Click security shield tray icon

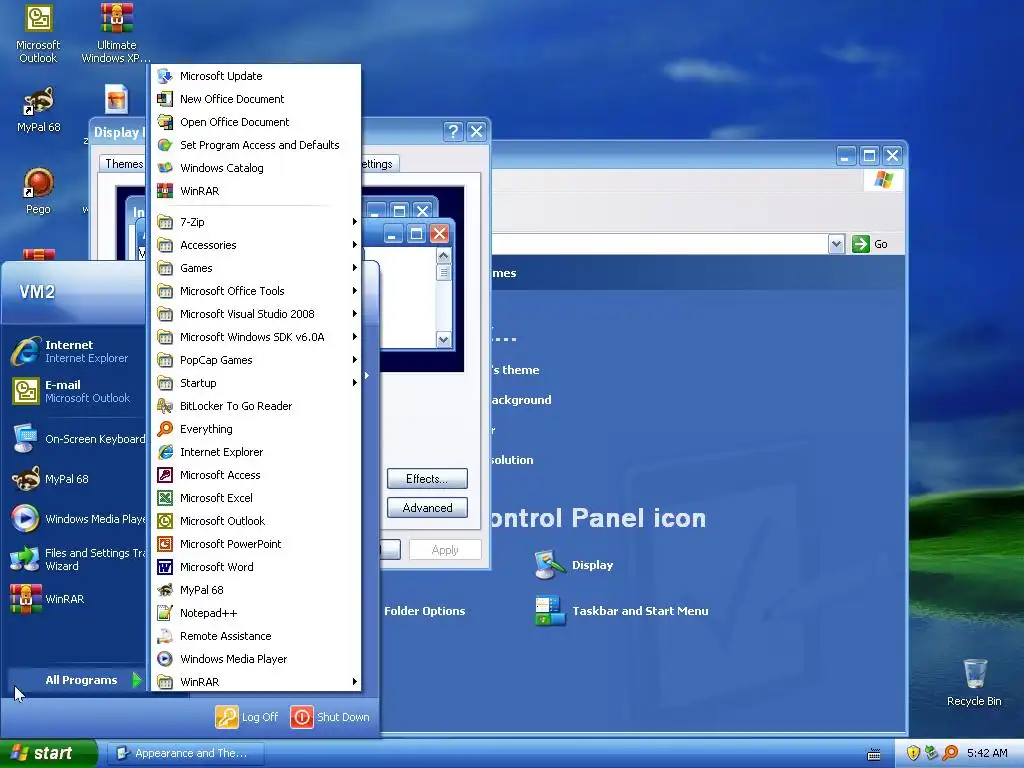click(x=913, y=753)
